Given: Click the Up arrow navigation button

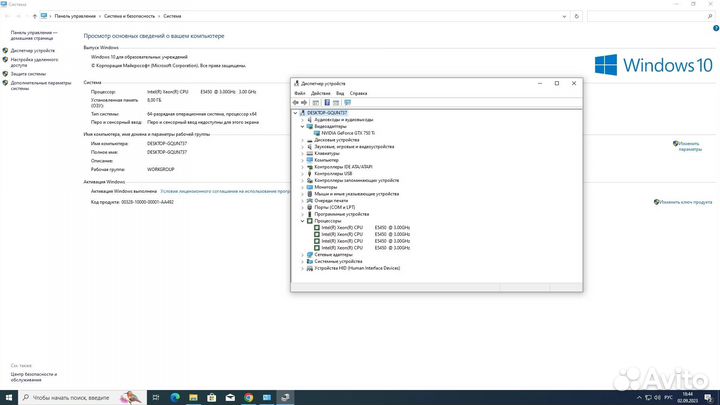Looking at the screenshot, I should tap(34, 16).
